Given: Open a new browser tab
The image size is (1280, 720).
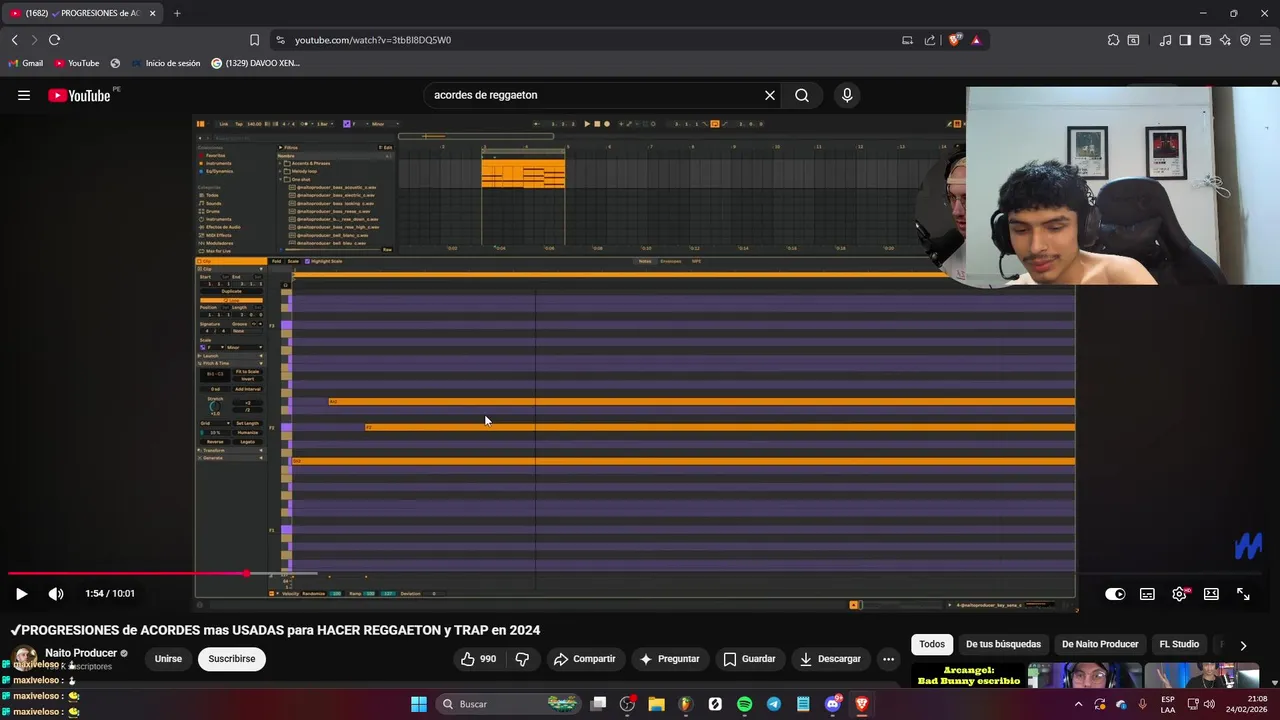Looking at the screenshot, I should (x=177, y=13).
